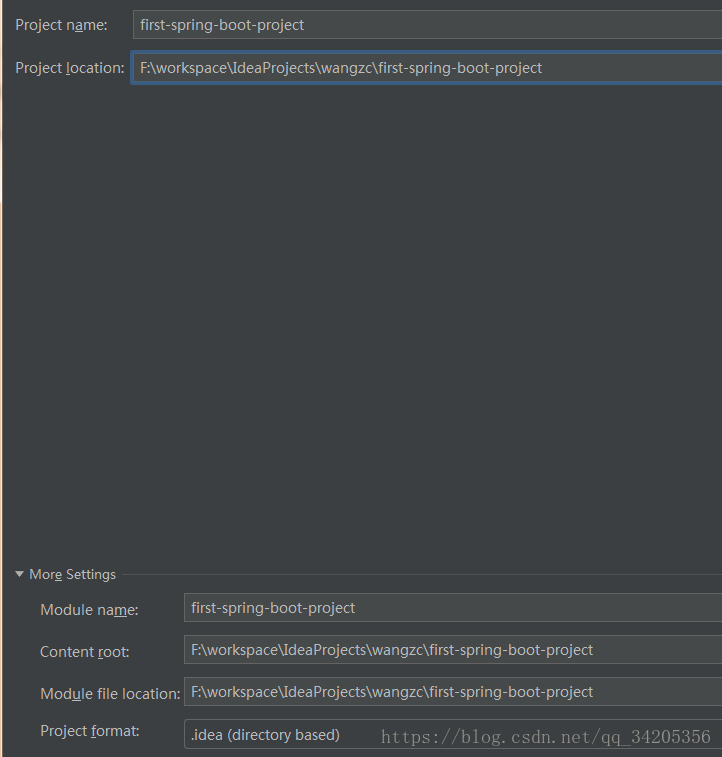Click the Project location label
Viewport: 722px width, 757px height.
(70, 68)
